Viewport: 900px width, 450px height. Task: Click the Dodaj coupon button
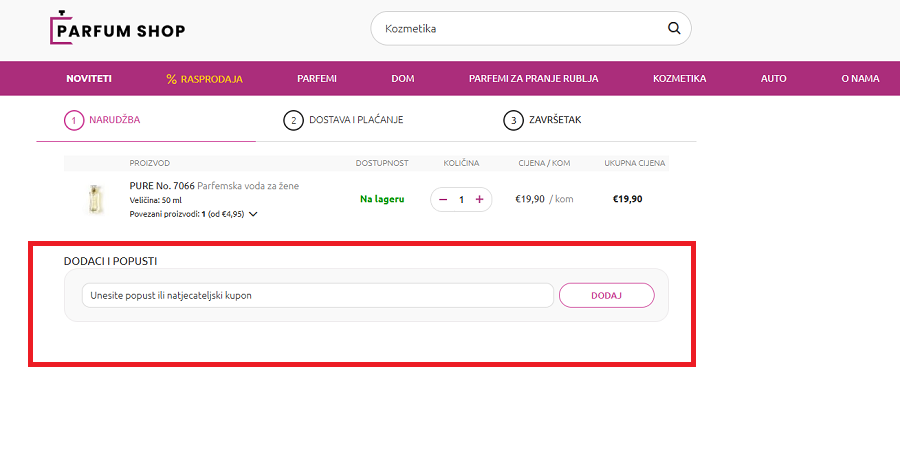pos(606,295)
